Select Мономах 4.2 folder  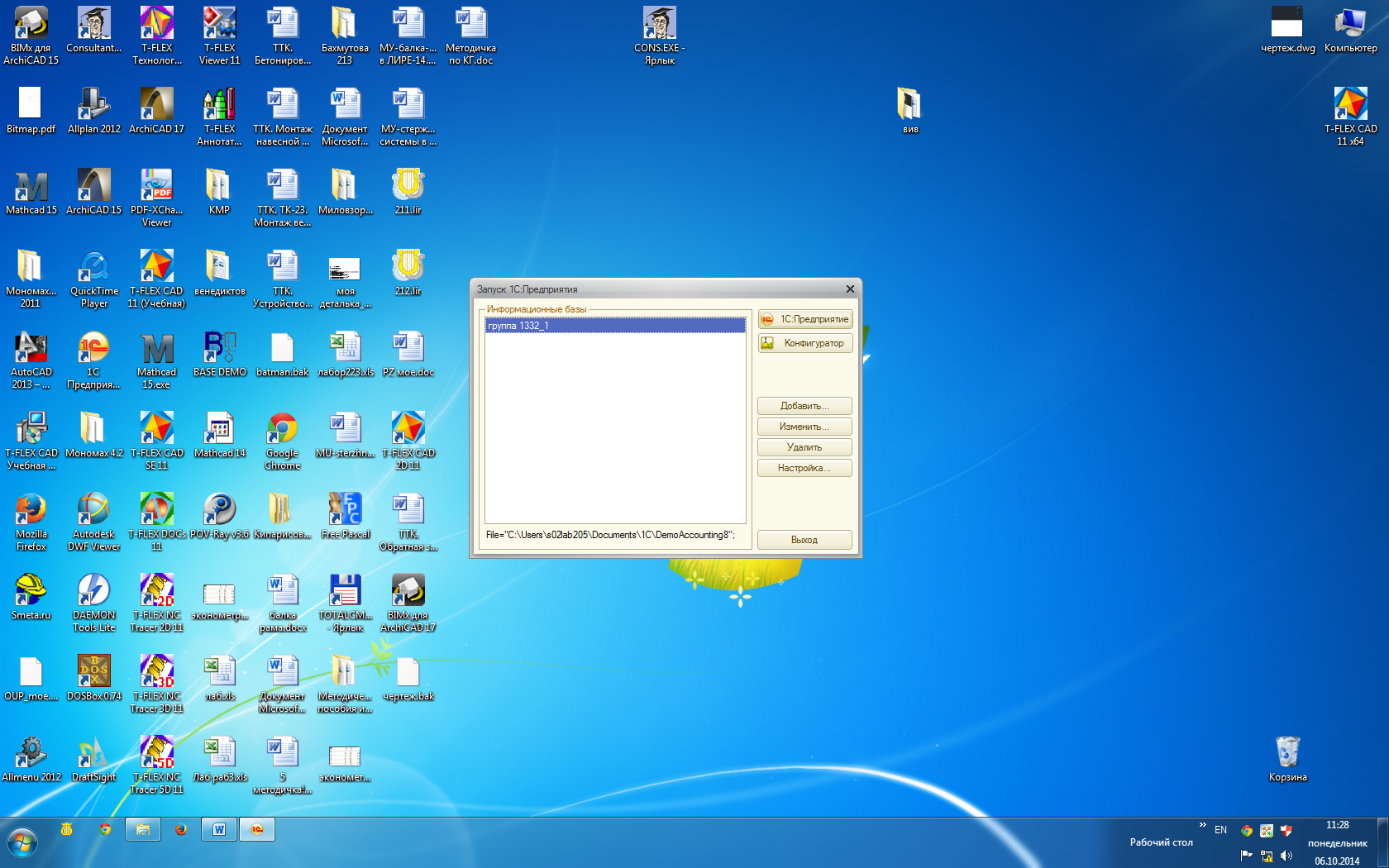tap(93, 436)
